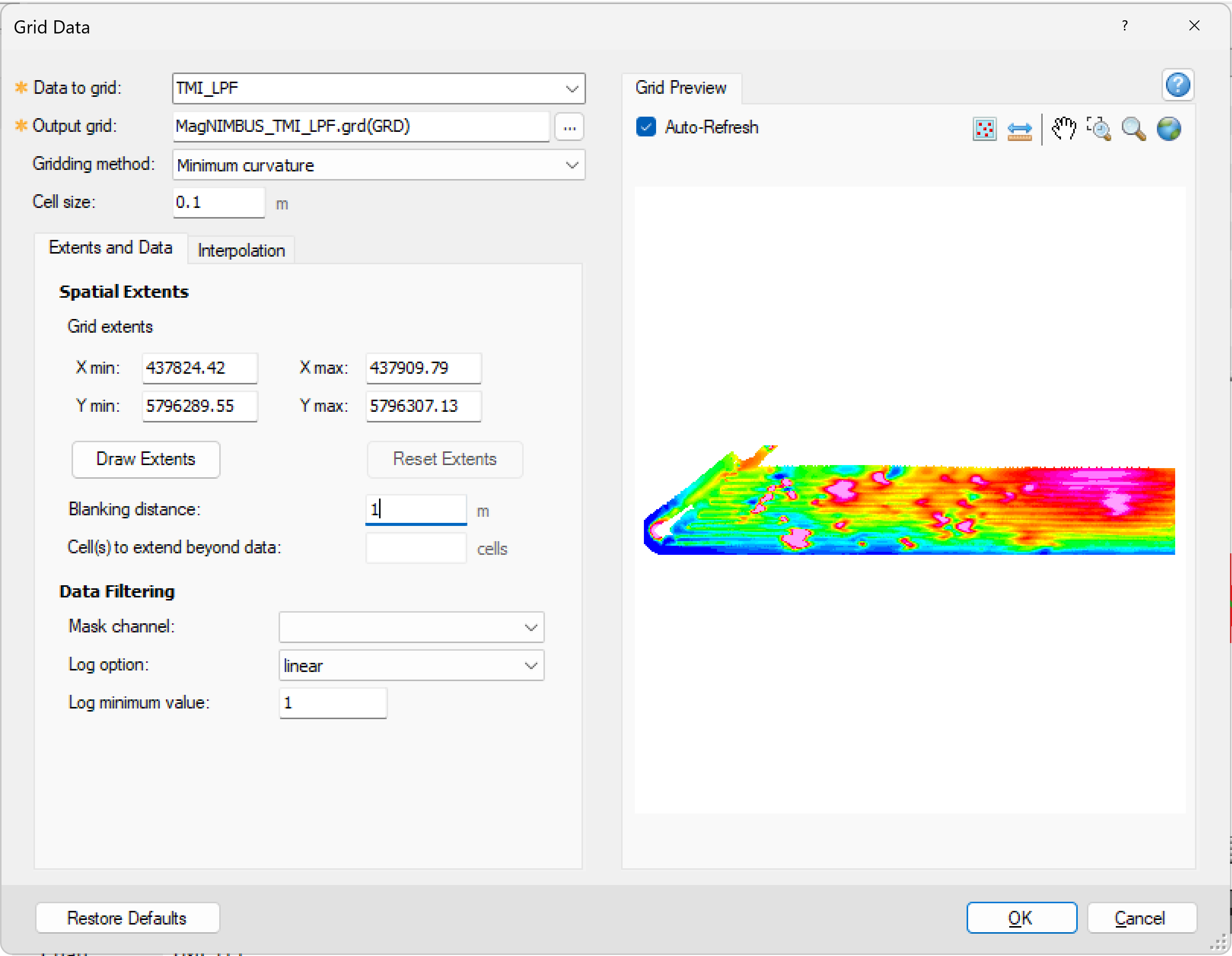Browse output grid file with ellipsis button

point(569,127)
